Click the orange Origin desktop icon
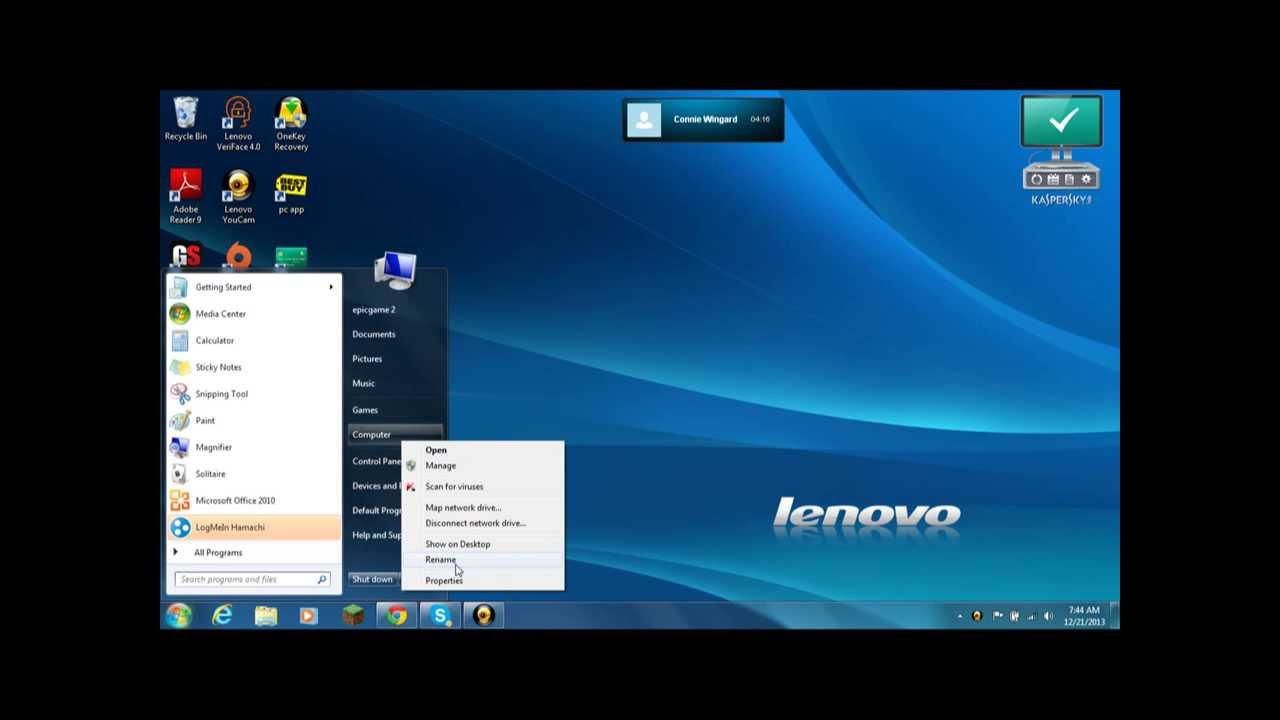 click(x=238, y=256)
